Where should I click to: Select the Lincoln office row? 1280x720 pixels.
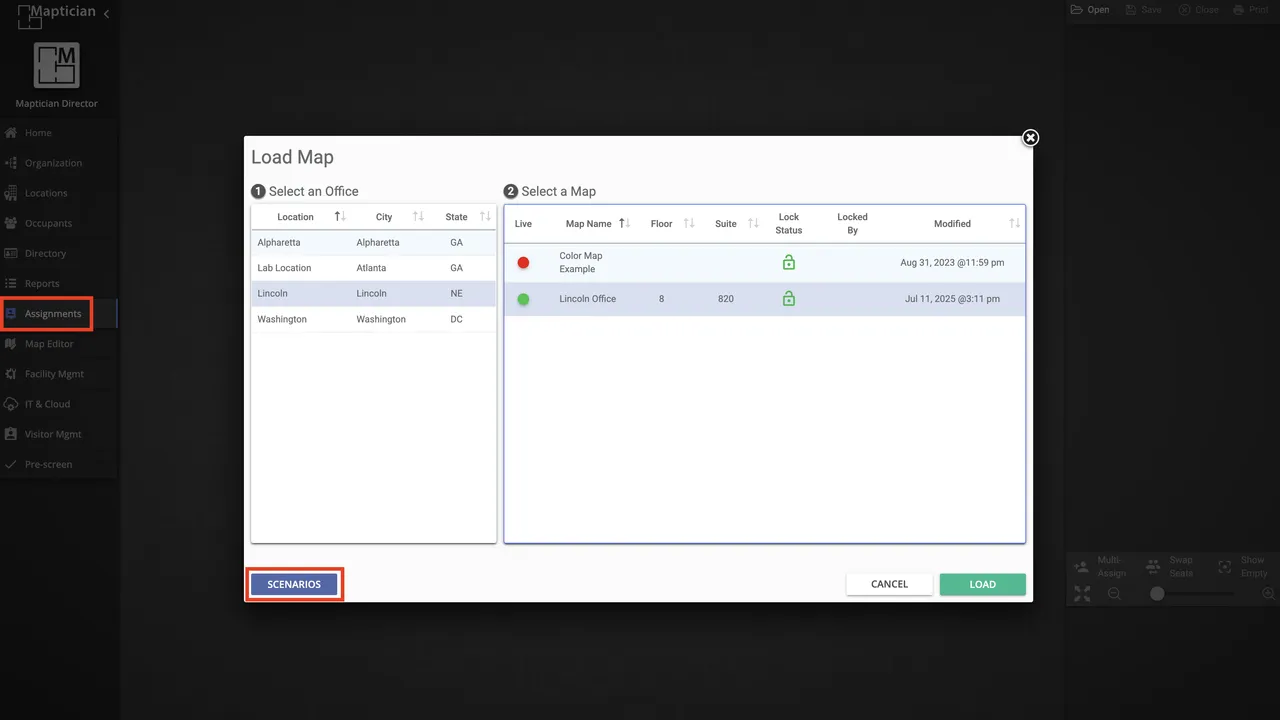(x=373, y=294)
